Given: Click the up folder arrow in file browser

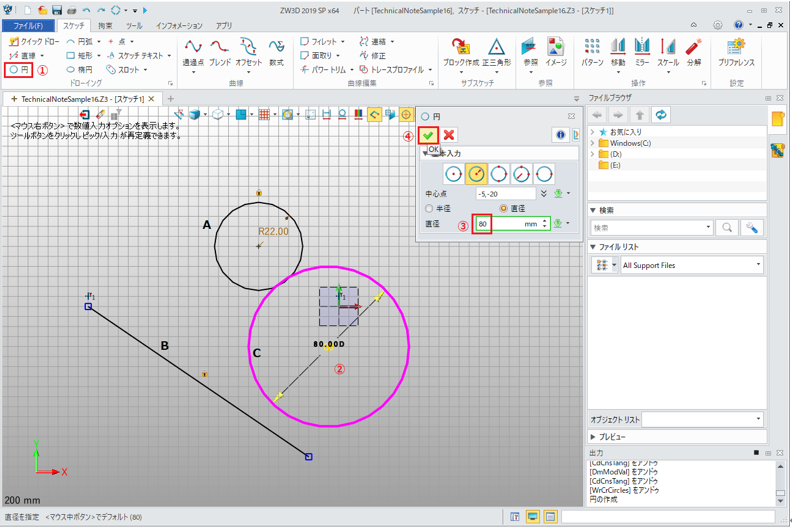Looking at the screenshot, I should coord(639,115).
